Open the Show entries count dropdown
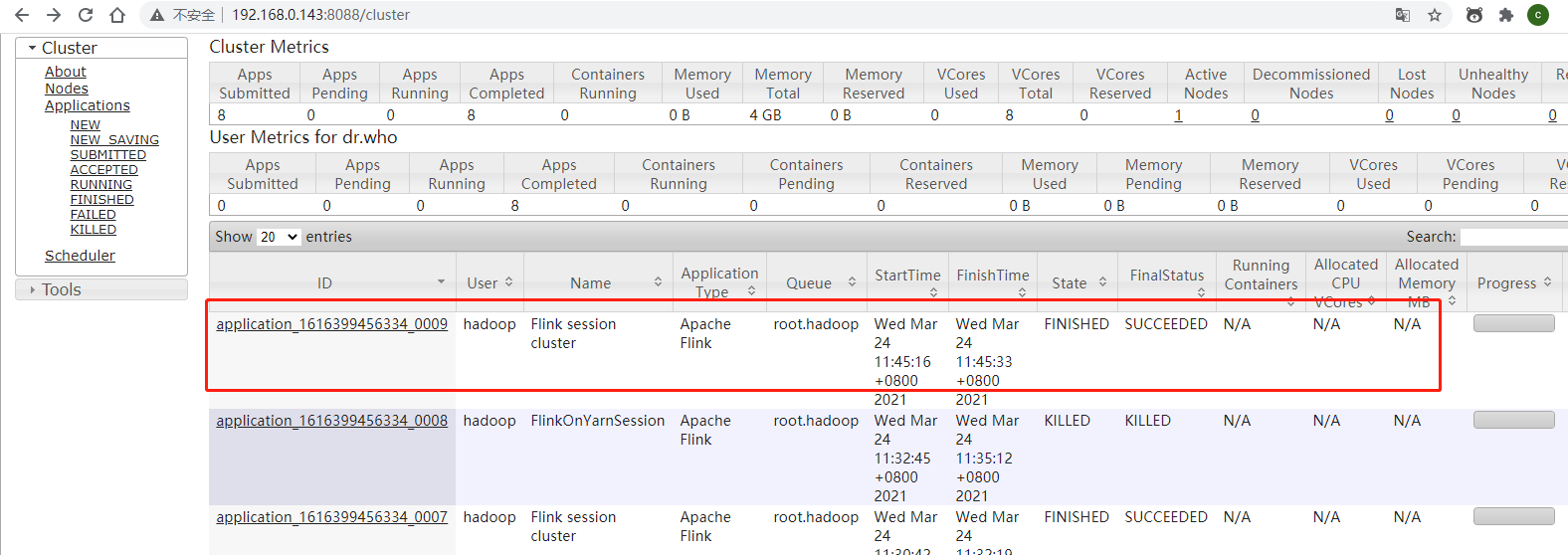 (x=279, y=237)
